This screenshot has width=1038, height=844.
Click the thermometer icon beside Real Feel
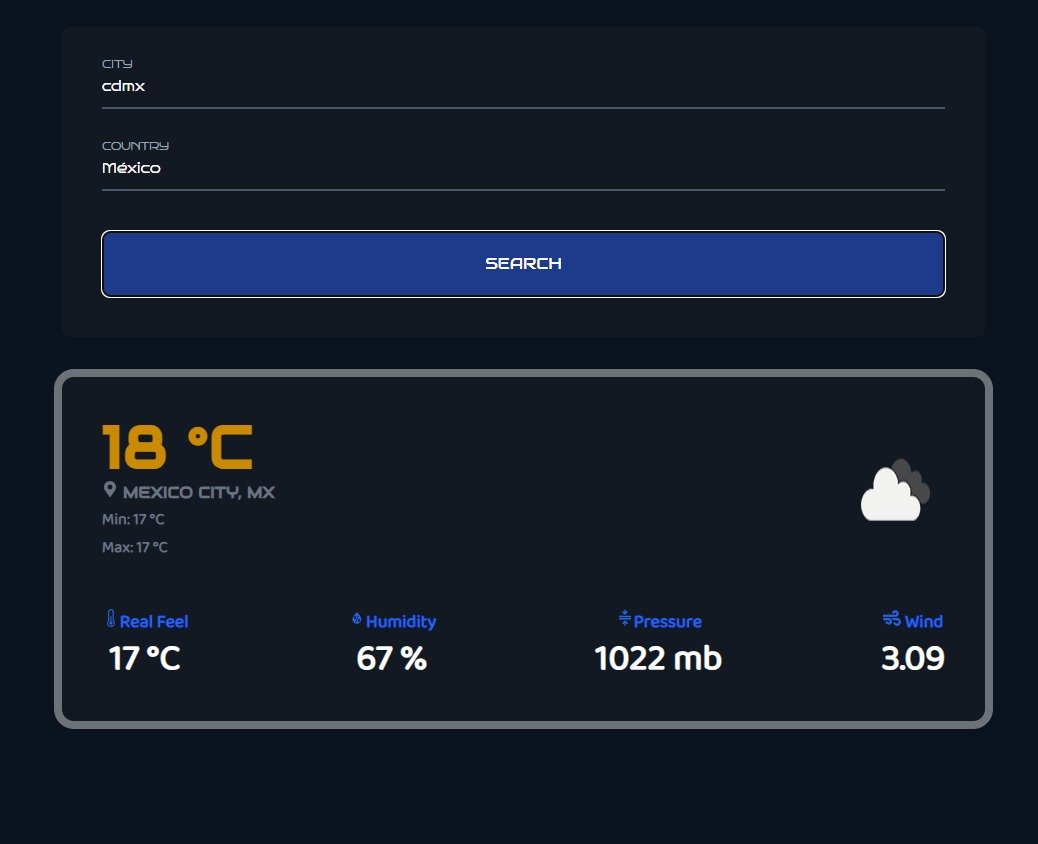point(111,620)
